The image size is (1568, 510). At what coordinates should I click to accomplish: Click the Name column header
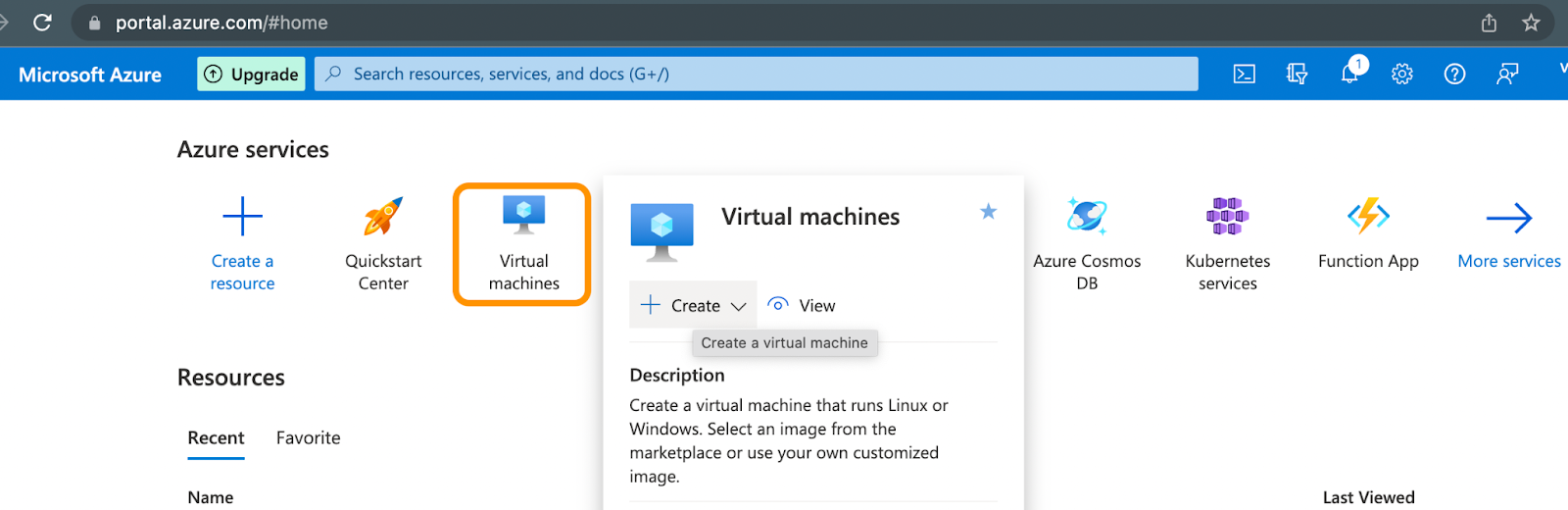[x=211, y=497]
